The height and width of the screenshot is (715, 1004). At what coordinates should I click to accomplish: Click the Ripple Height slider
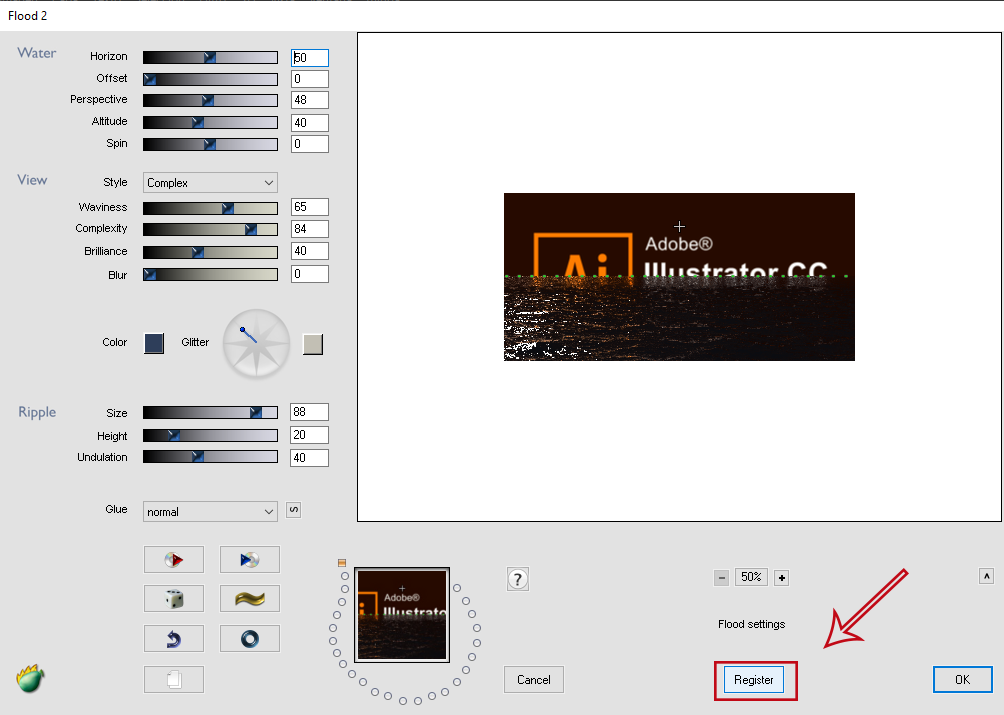[x=210, y=435]
